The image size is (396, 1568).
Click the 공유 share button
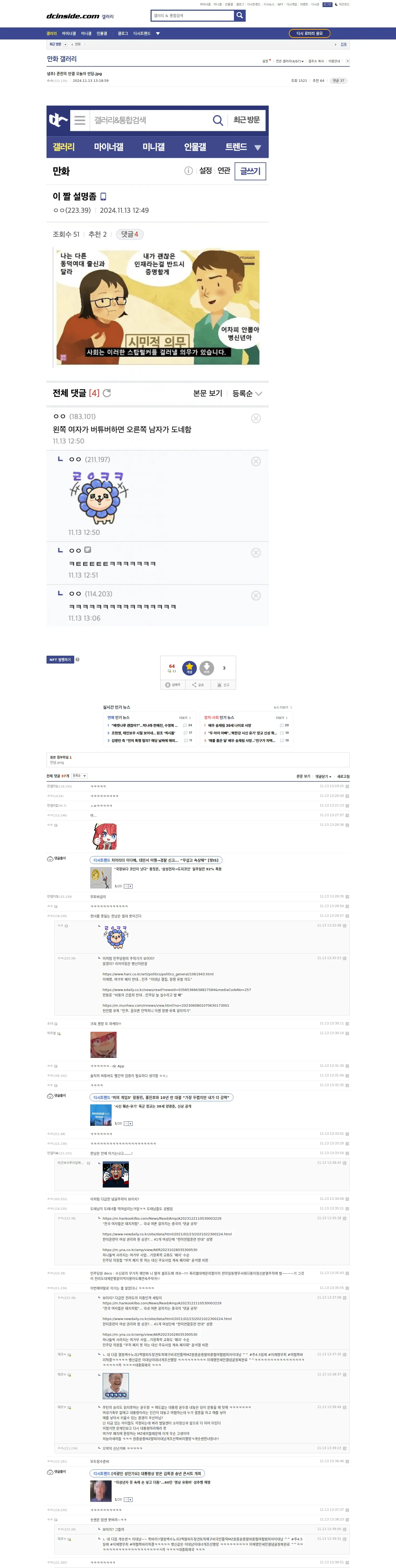pos(198,685)
